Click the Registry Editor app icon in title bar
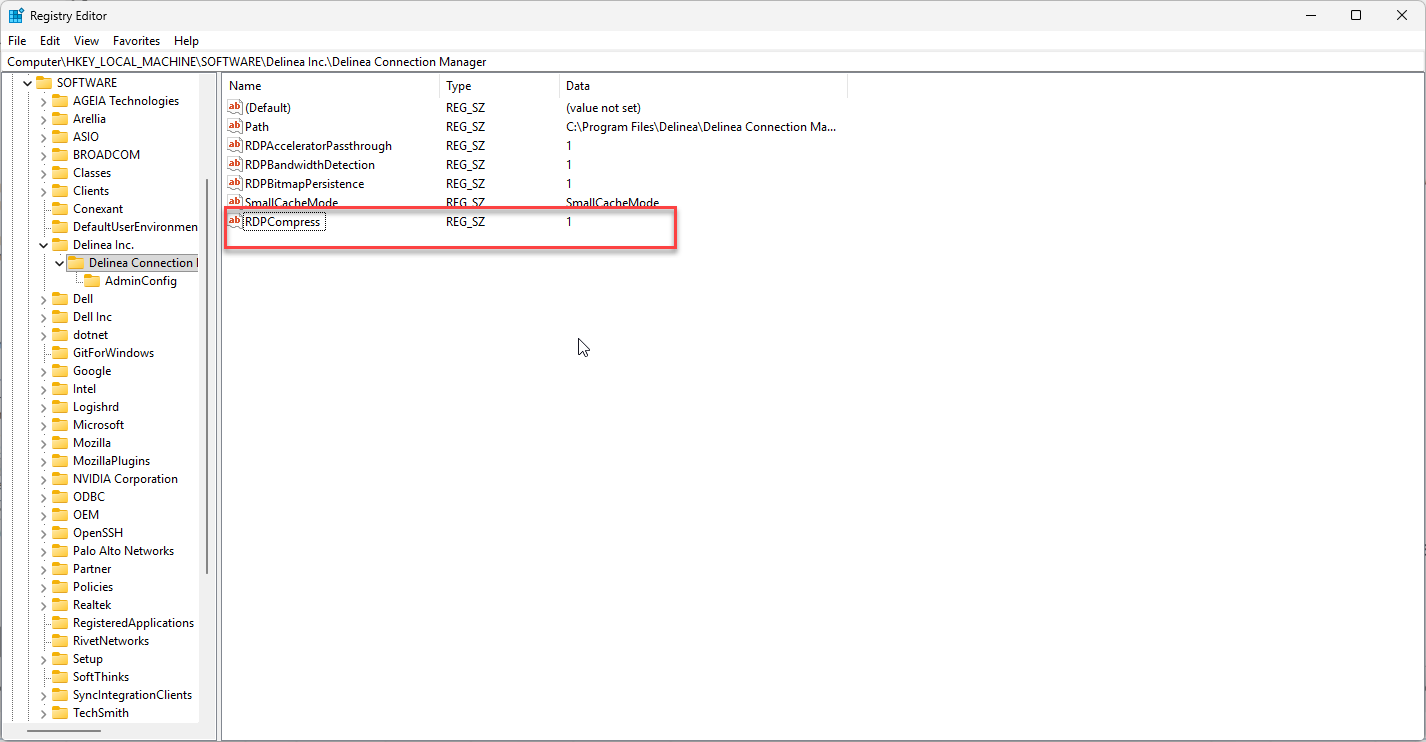 click(x=16, y=15)
